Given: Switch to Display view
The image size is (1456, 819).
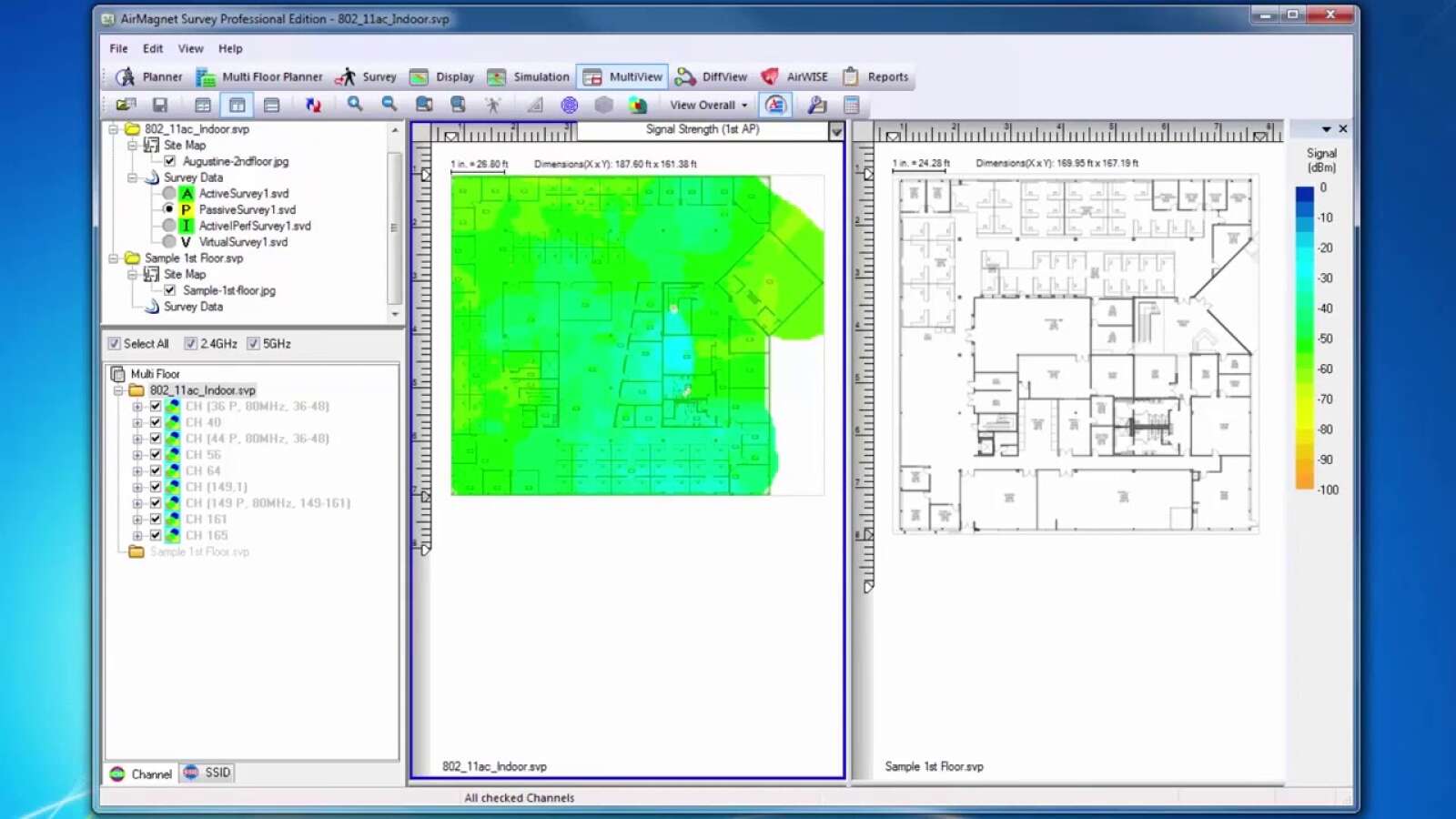Looking at the screenshot, I should 442,76.
